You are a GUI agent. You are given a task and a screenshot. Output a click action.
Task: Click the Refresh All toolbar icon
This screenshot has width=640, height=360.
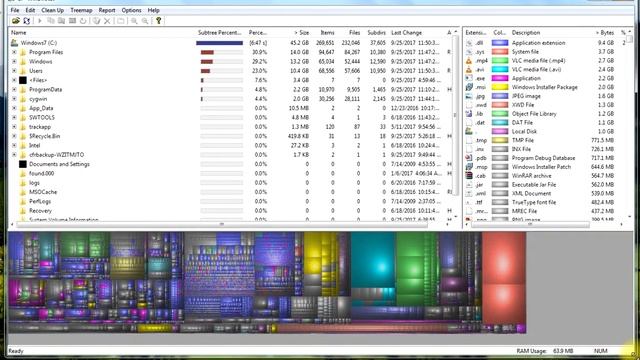point(27,21)
